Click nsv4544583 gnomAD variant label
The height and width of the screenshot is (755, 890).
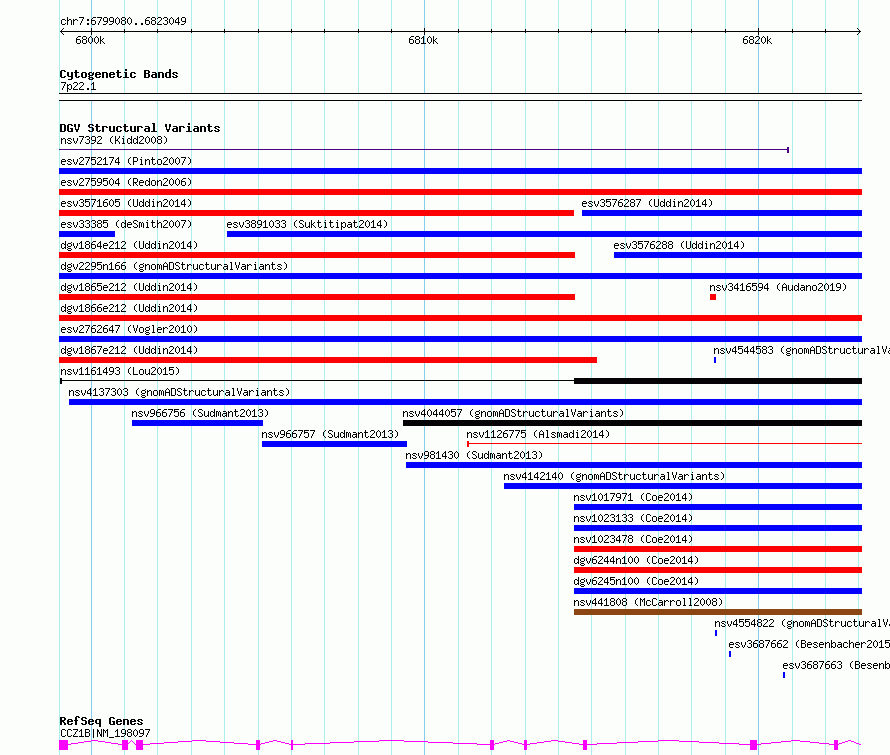point(801,350)
